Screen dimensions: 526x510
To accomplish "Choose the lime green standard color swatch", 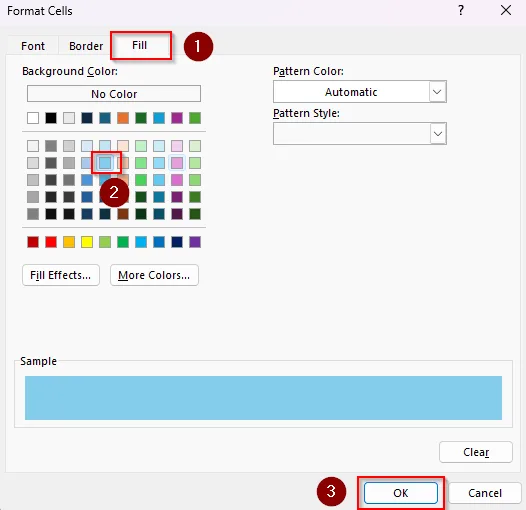I will point(105,242).
